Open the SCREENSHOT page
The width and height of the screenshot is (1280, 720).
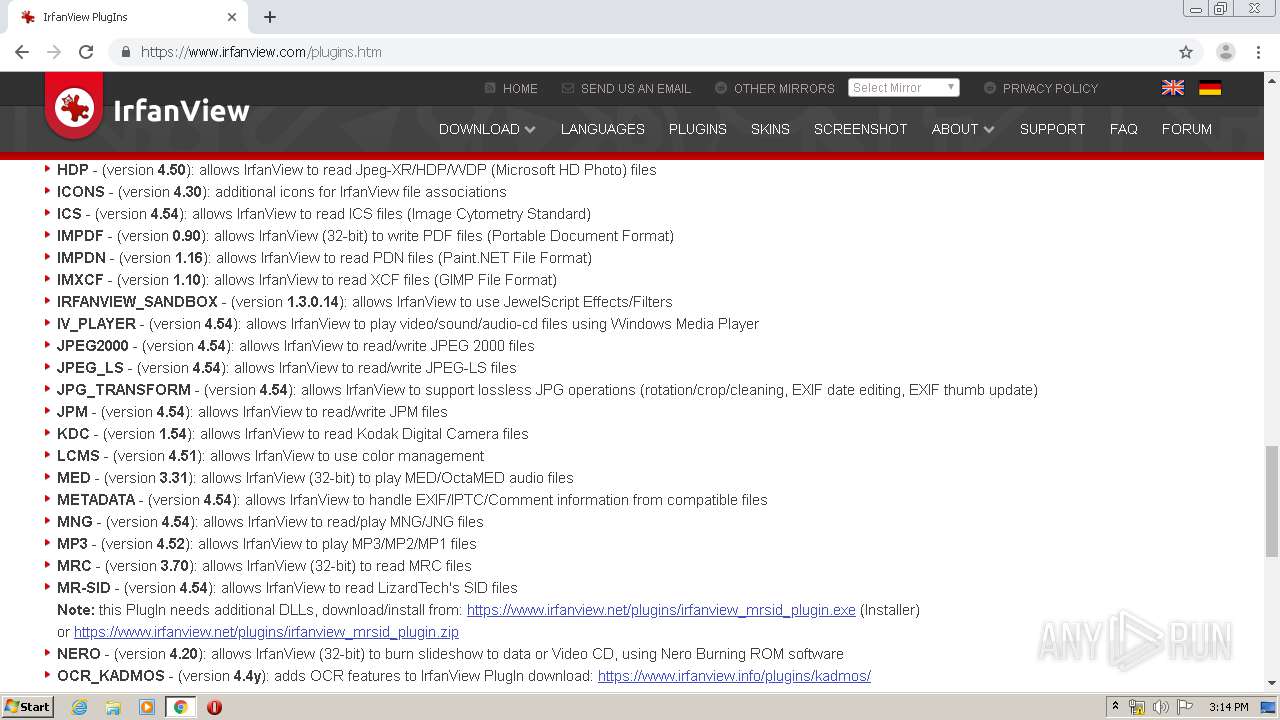tap(860, 129)
